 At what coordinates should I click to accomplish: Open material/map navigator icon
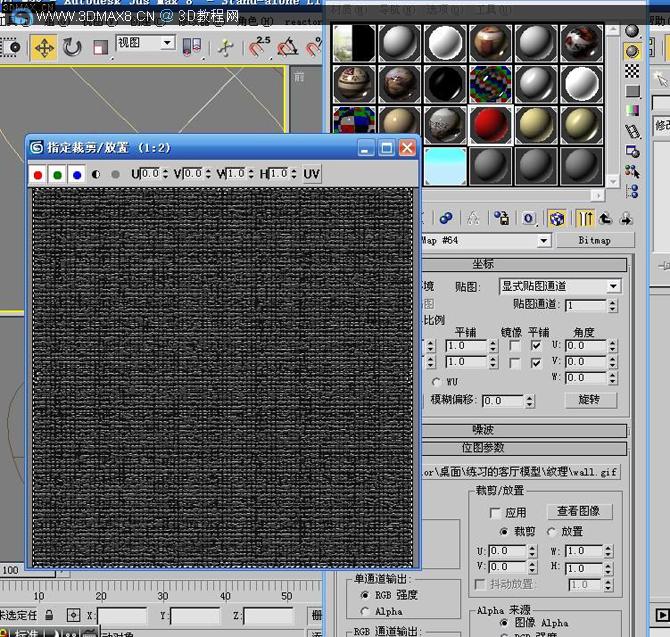(x=632, y=191)
